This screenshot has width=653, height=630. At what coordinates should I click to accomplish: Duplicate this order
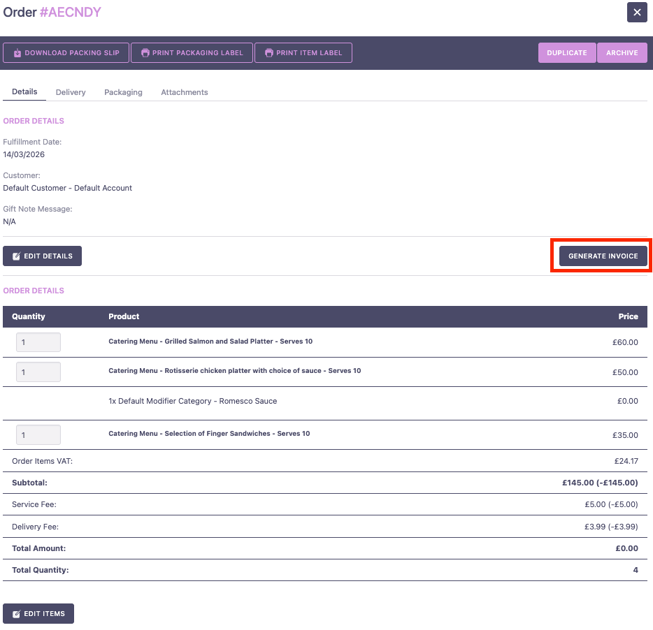click(x=566, y=53)
